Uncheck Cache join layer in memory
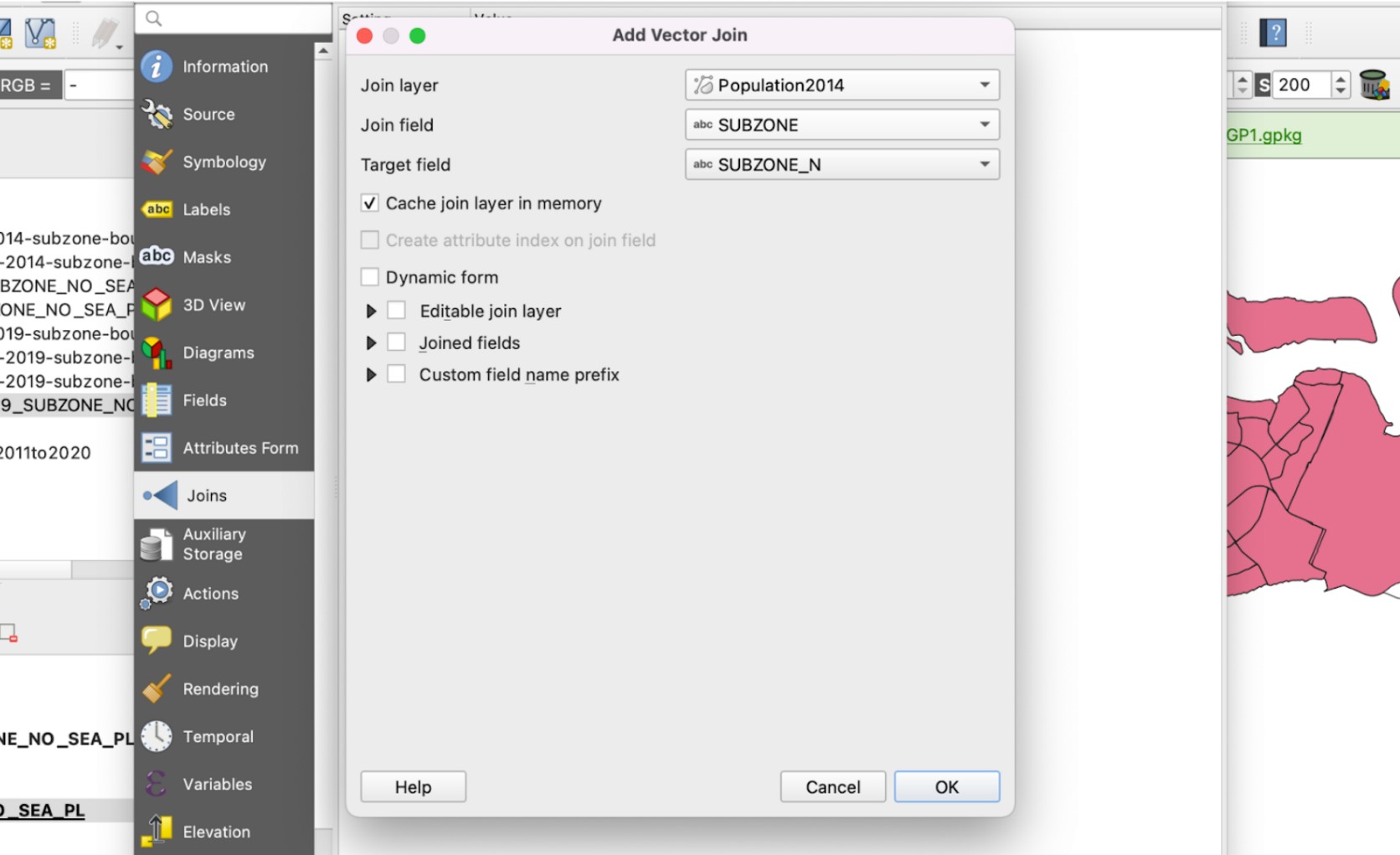 pyautogui.click(x=369, y=203)
